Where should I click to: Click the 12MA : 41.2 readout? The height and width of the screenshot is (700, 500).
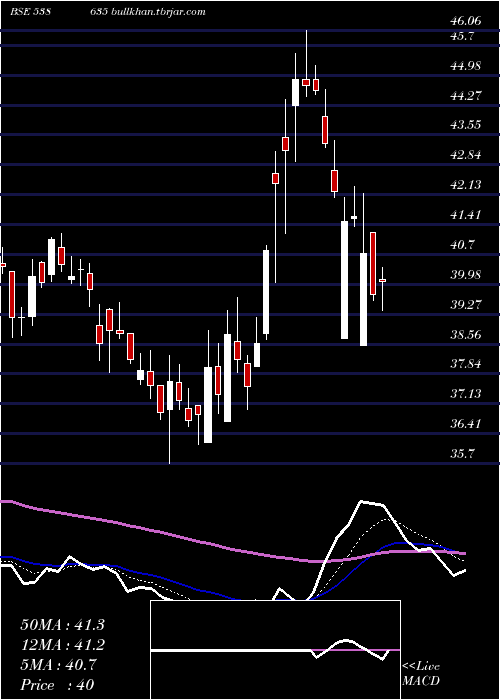click(x=62, y=645)
